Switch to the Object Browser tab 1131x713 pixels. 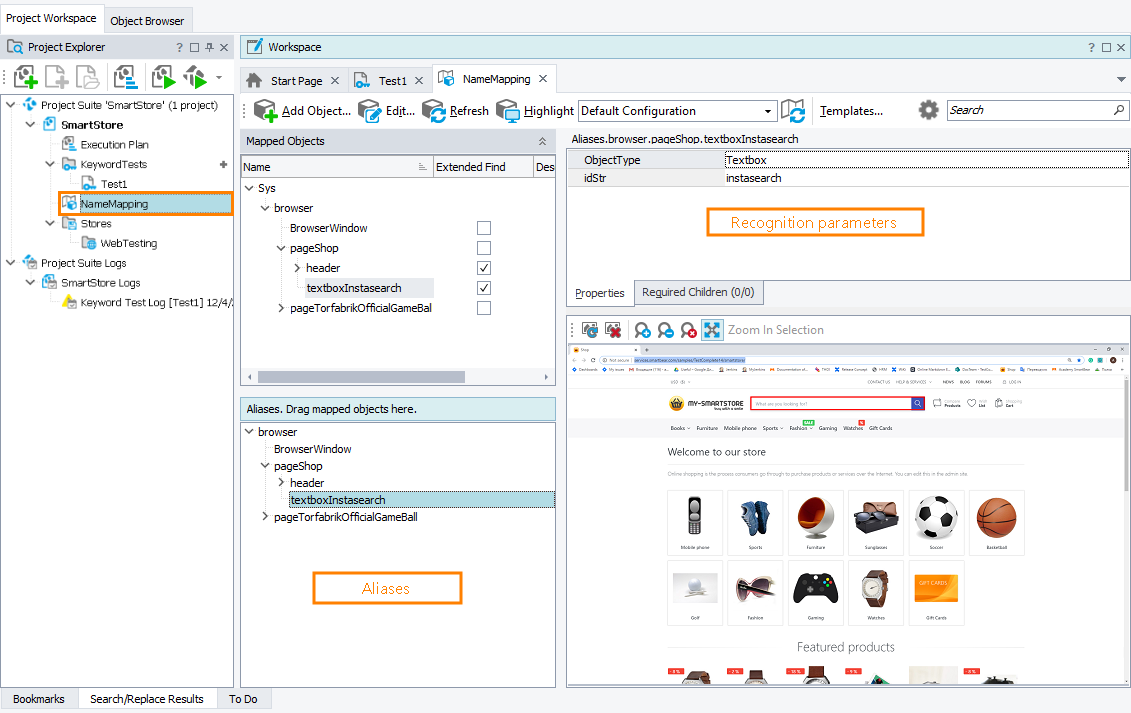(147, 19)
